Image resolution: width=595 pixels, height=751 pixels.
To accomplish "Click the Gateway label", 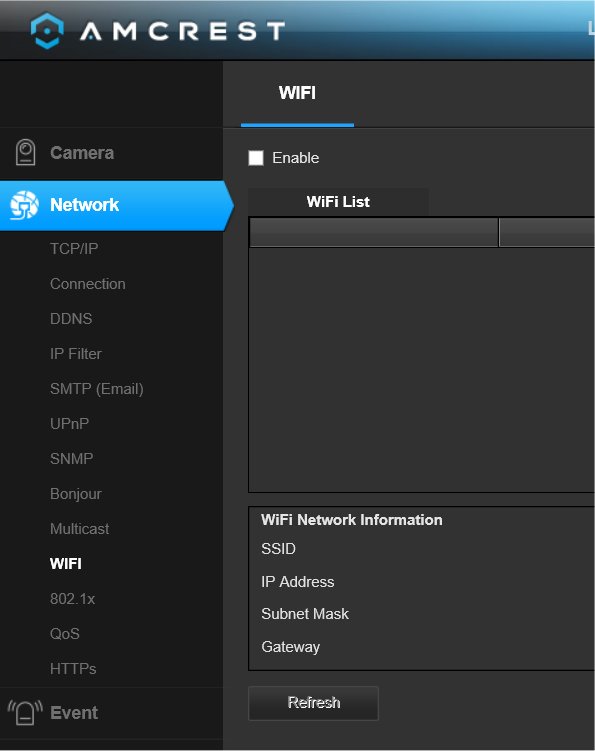I will [290, 647].
